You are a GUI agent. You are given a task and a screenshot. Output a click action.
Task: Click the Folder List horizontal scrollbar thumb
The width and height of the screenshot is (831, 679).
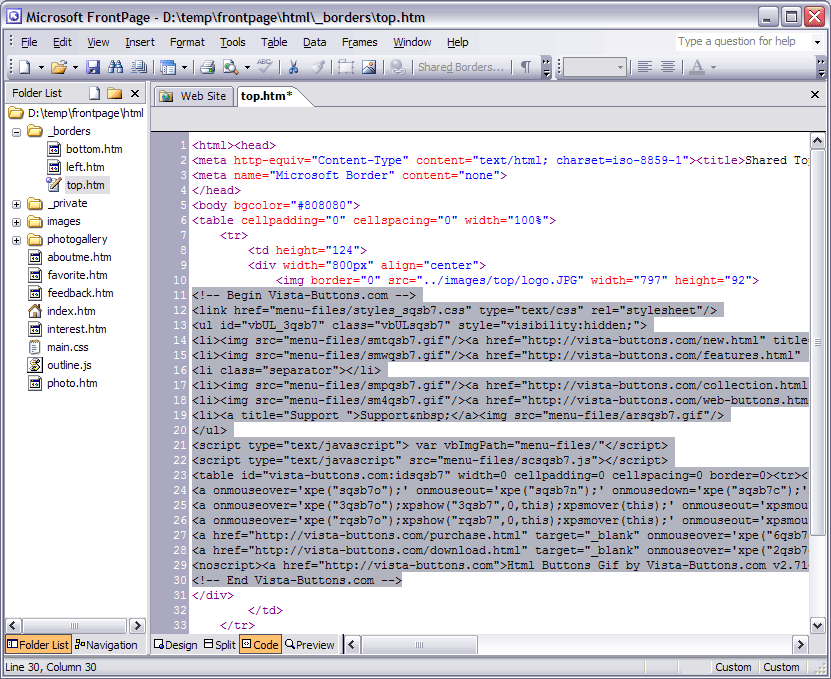point(74,625)
